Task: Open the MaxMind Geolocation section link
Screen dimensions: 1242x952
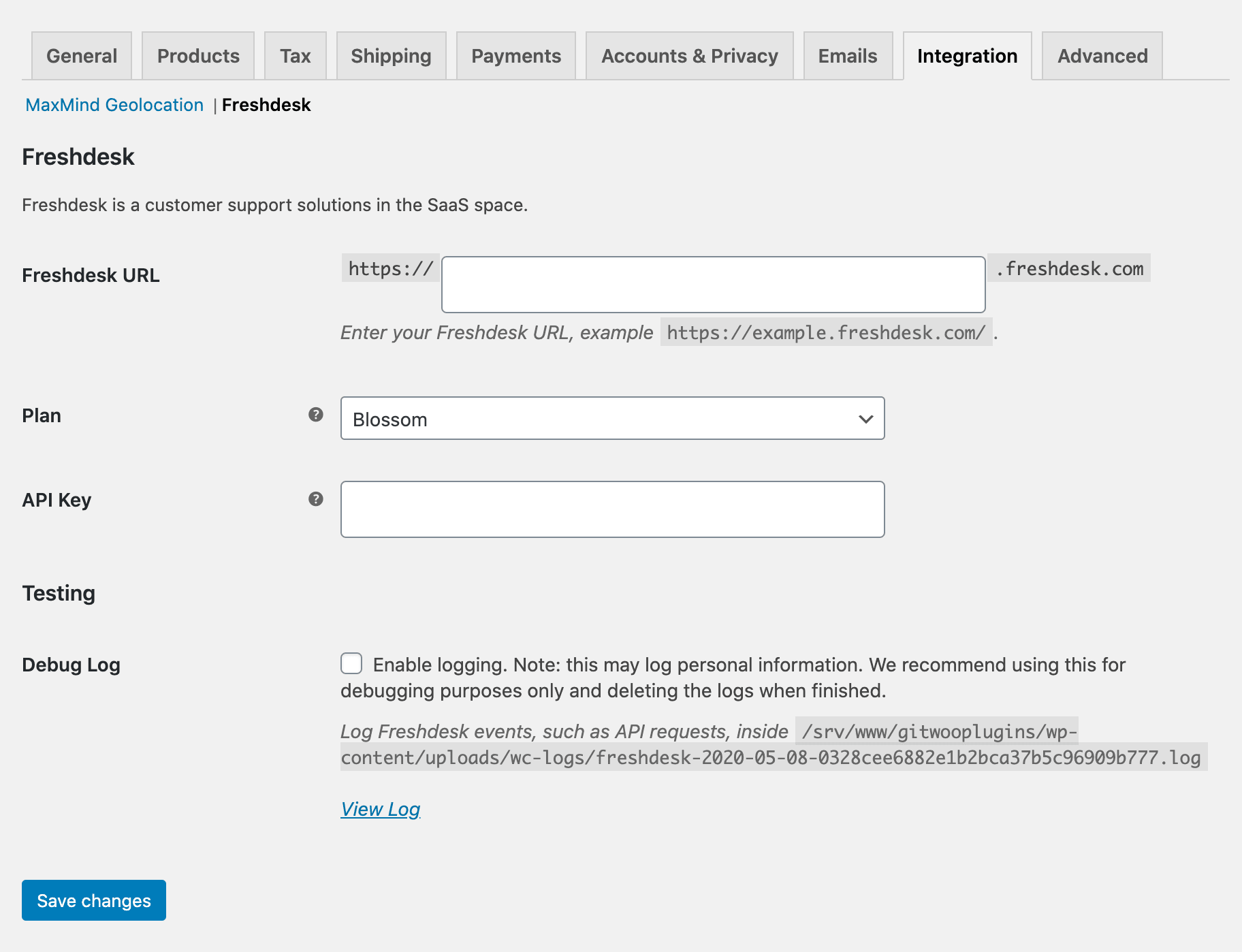Action: pos(114,105)
